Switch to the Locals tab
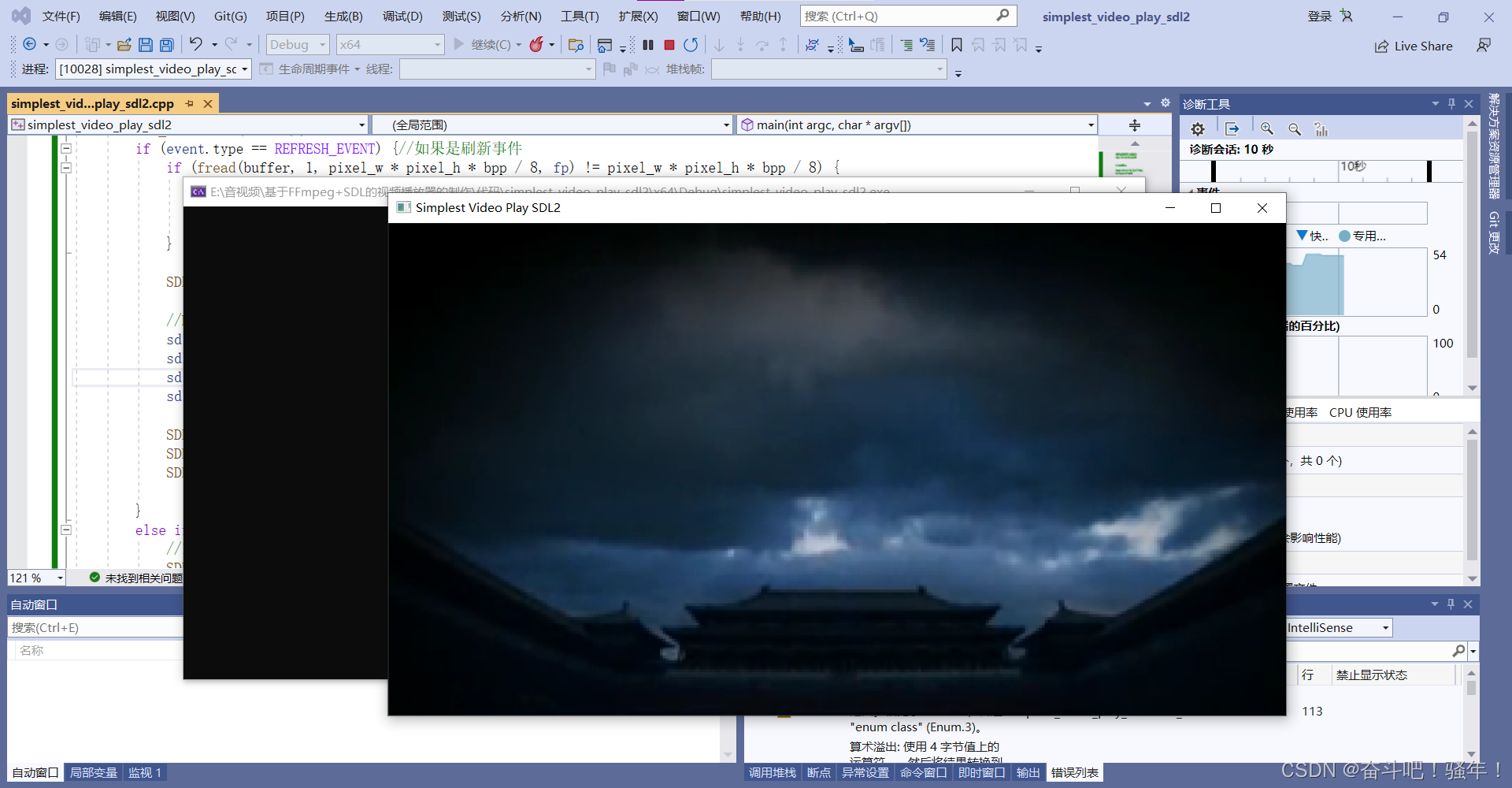 (94, 773)
